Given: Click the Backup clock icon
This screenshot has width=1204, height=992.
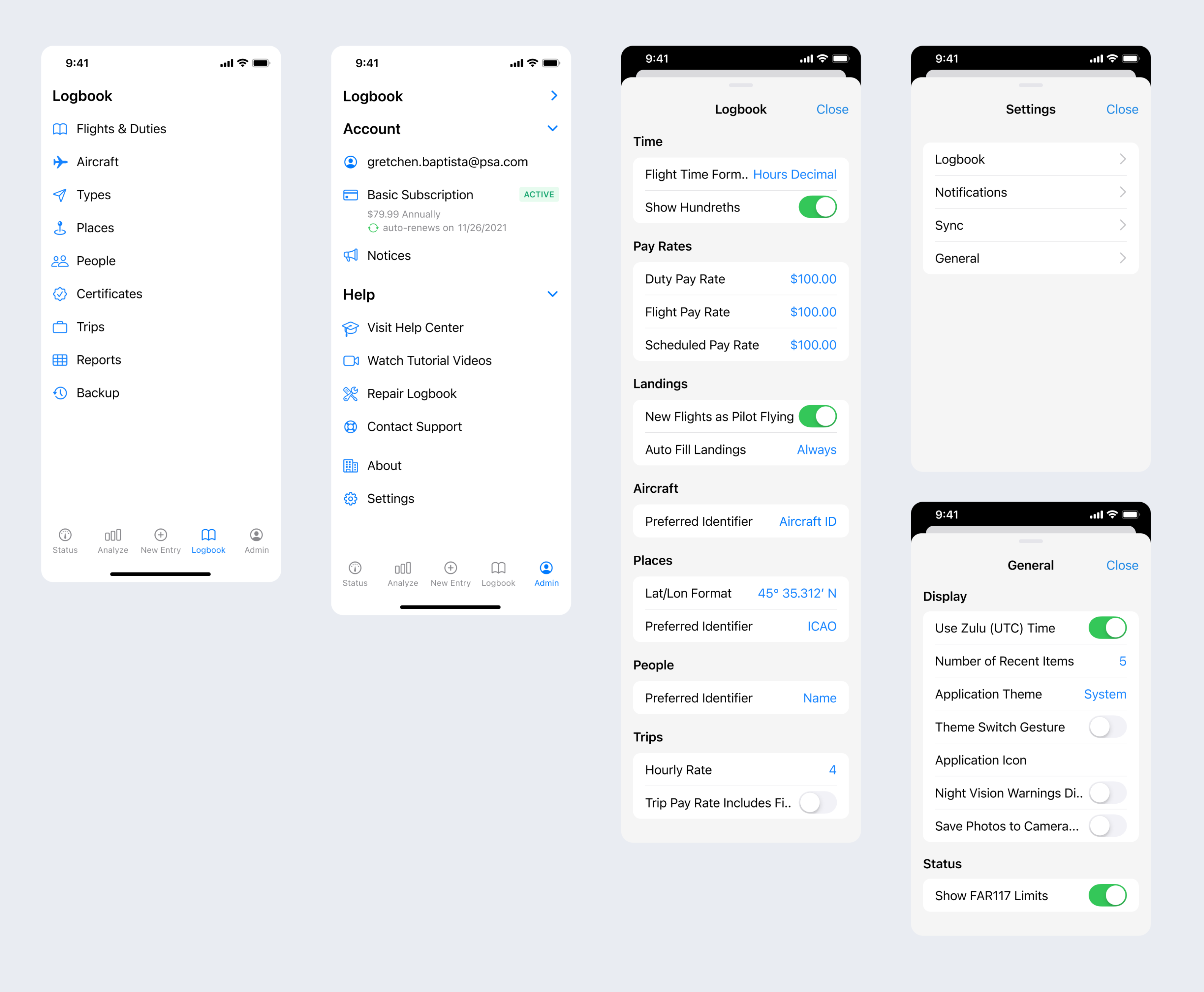Looking at the screenshot, I should [60, 393].
